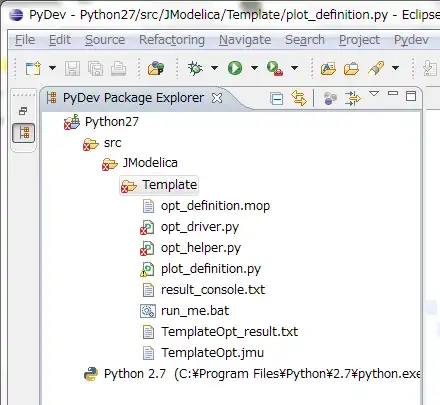
Task: Click the Open Type toolbar icon
Action: click(328, 69)
